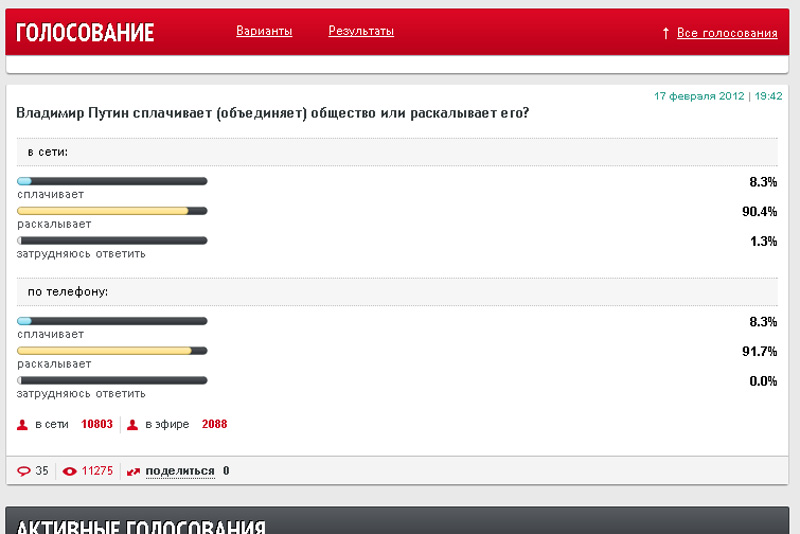
Task: Click online затрудняюсь ответить bar at 1.3%
Action: [x=112, y=240]
